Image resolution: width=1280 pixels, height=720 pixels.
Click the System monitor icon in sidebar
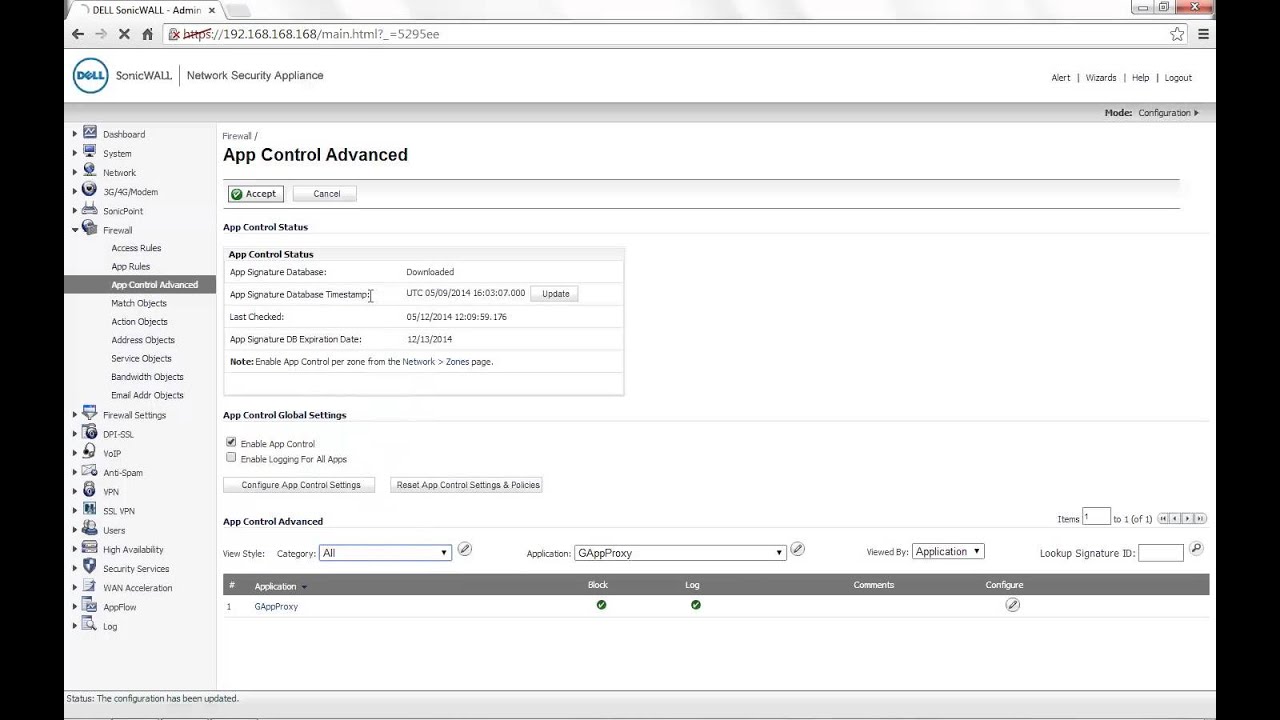(90, 152)
